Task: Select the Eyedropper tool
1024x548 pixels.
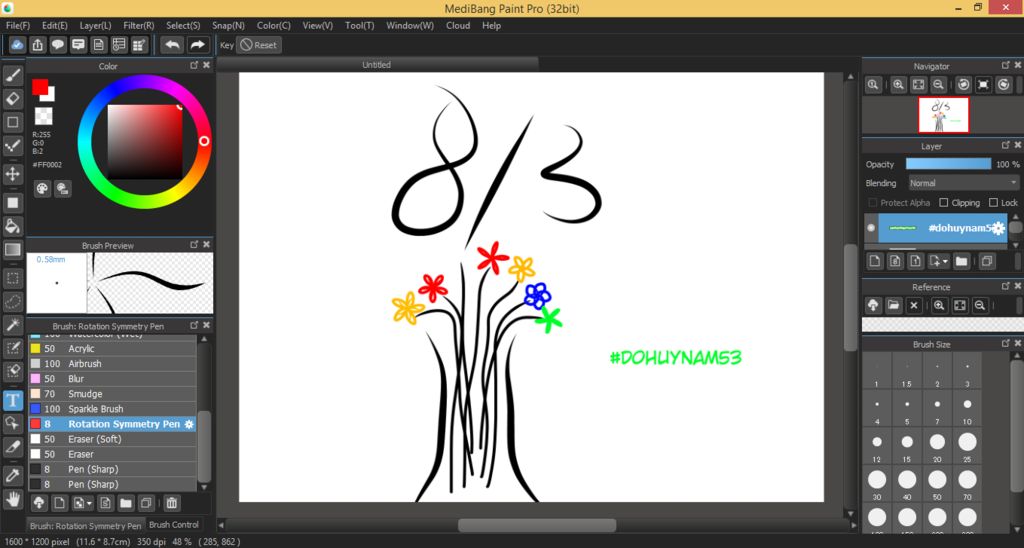Action: coord(12,476)
